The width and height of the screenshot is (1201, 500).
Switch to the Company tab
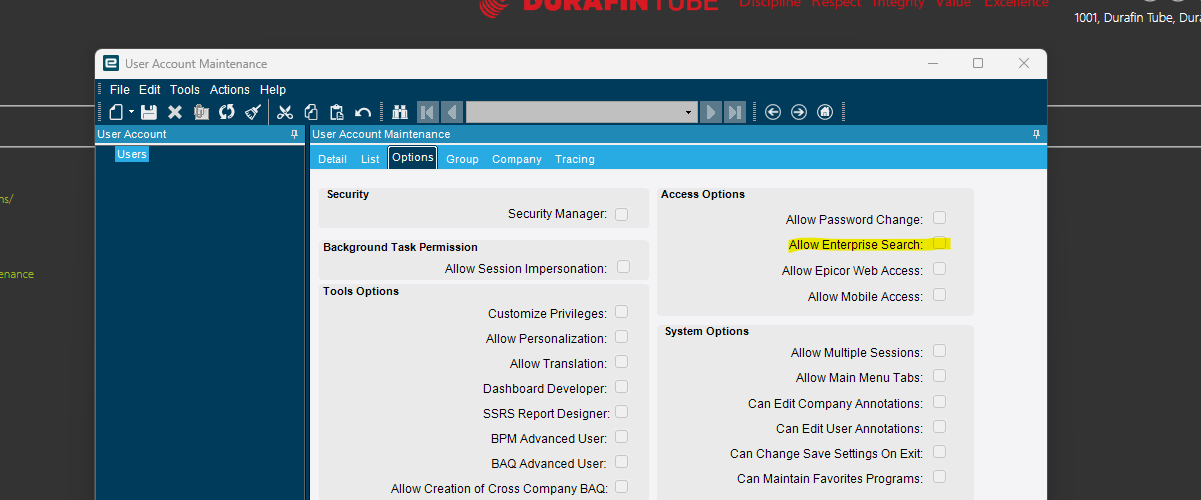pyautogui.click(x=517, y=159)
